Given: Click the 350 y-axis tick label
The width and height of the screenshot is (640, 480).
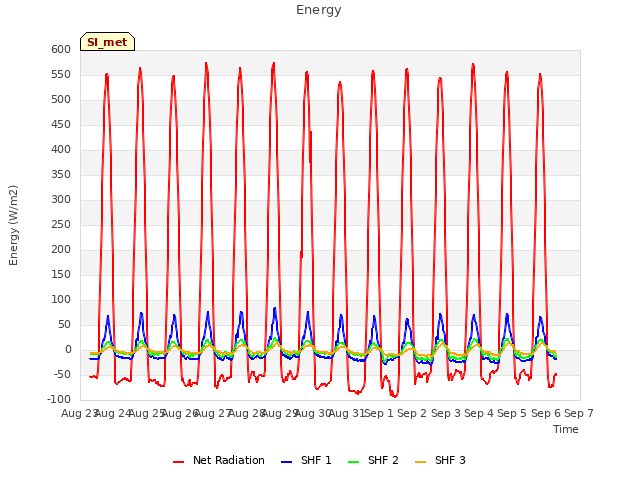Looking at the screenshot, I should click(x=61, y=175).
